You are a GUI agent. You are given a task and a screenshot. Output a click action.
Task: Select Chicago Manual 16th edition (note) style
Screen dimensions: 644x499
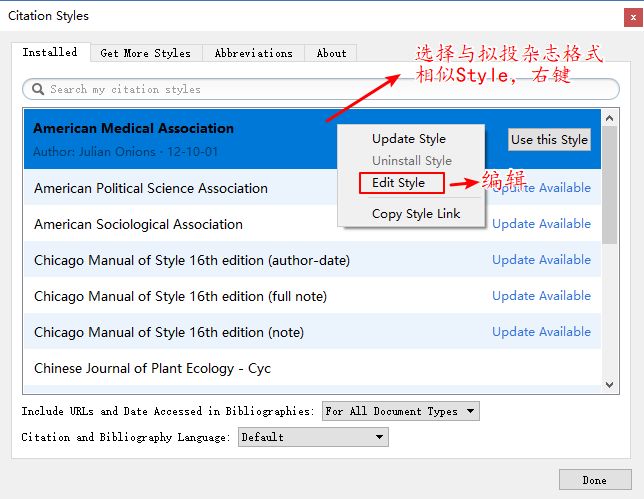tap(169, 332)
